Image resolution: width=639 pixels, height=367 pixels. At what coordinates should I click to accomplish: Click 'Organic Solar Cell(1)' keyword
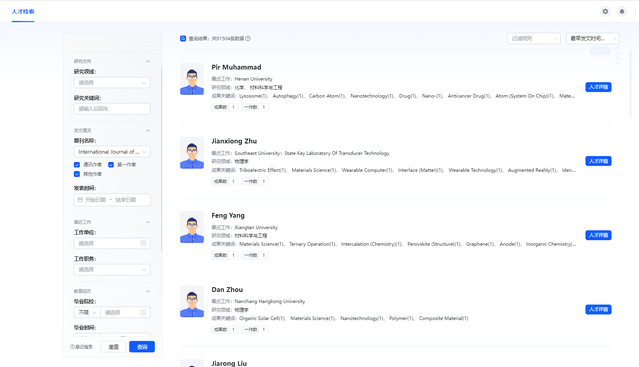[262, 319]
